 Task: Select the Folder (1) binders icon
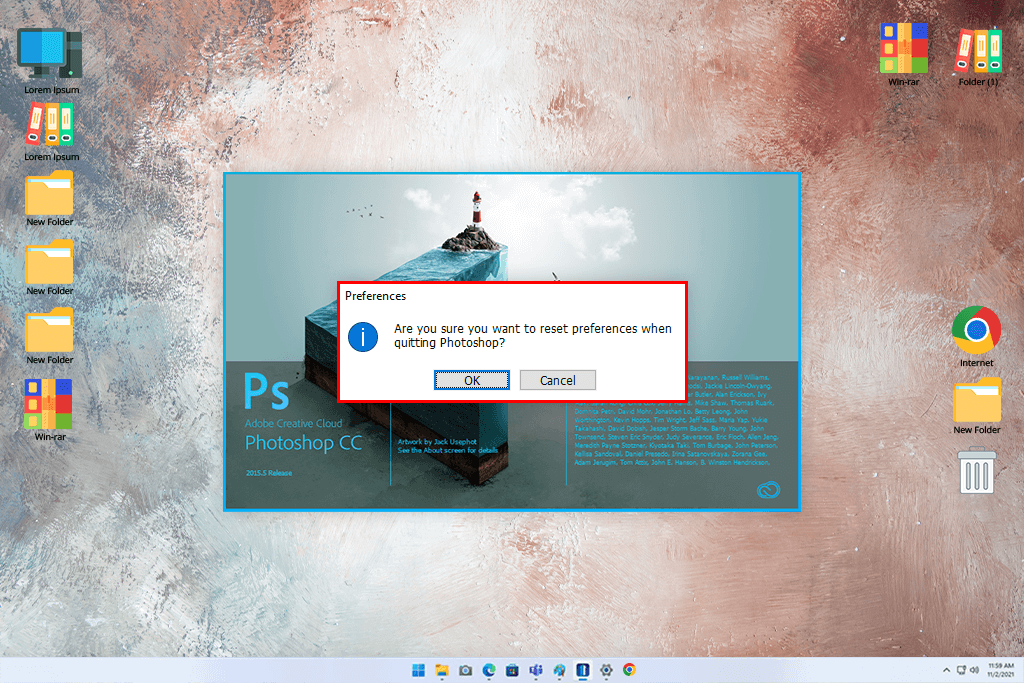click(978, 56)
